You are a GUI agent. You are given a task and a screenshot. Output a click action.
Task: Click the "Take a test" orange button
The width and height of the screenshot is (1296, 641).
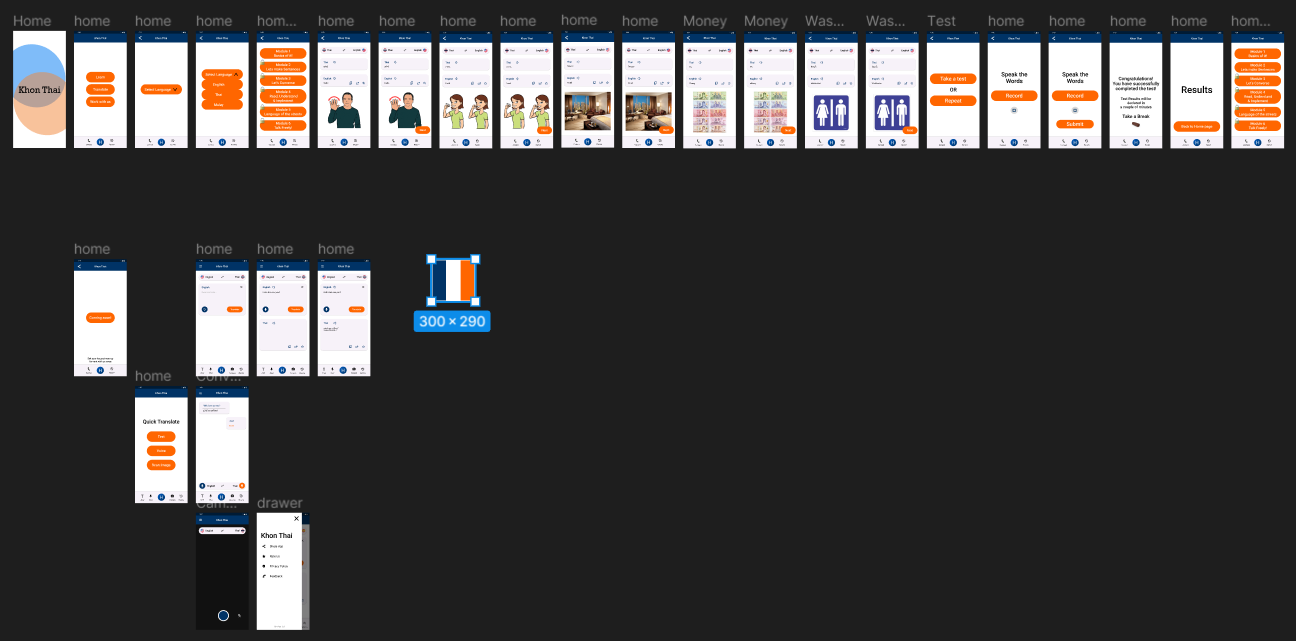tap(953, 79)
